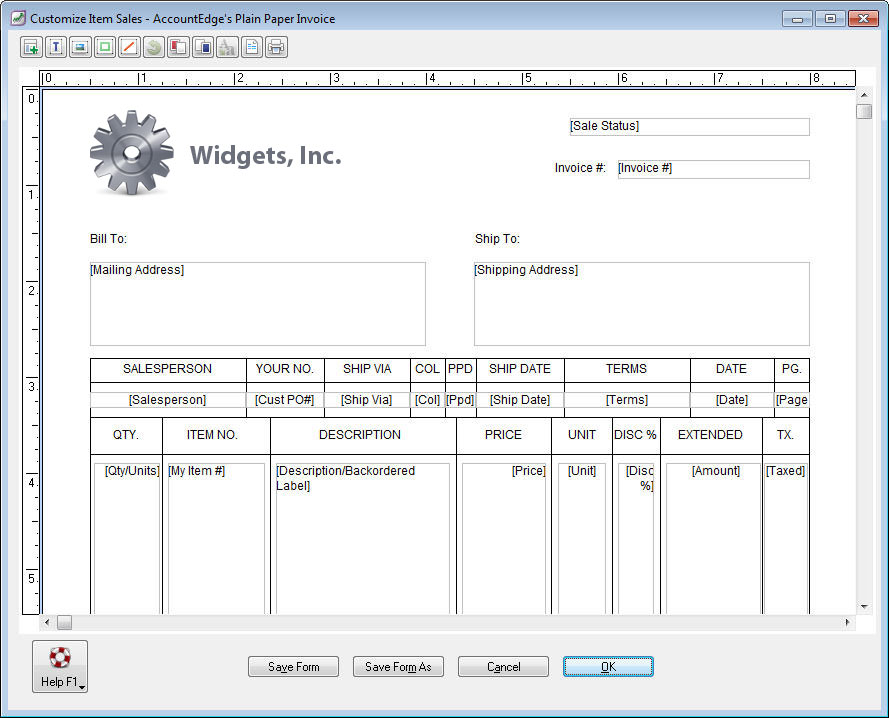Select the Rectangle drawing tool
The height and width of the screenshot is (718, 889).
105,47
